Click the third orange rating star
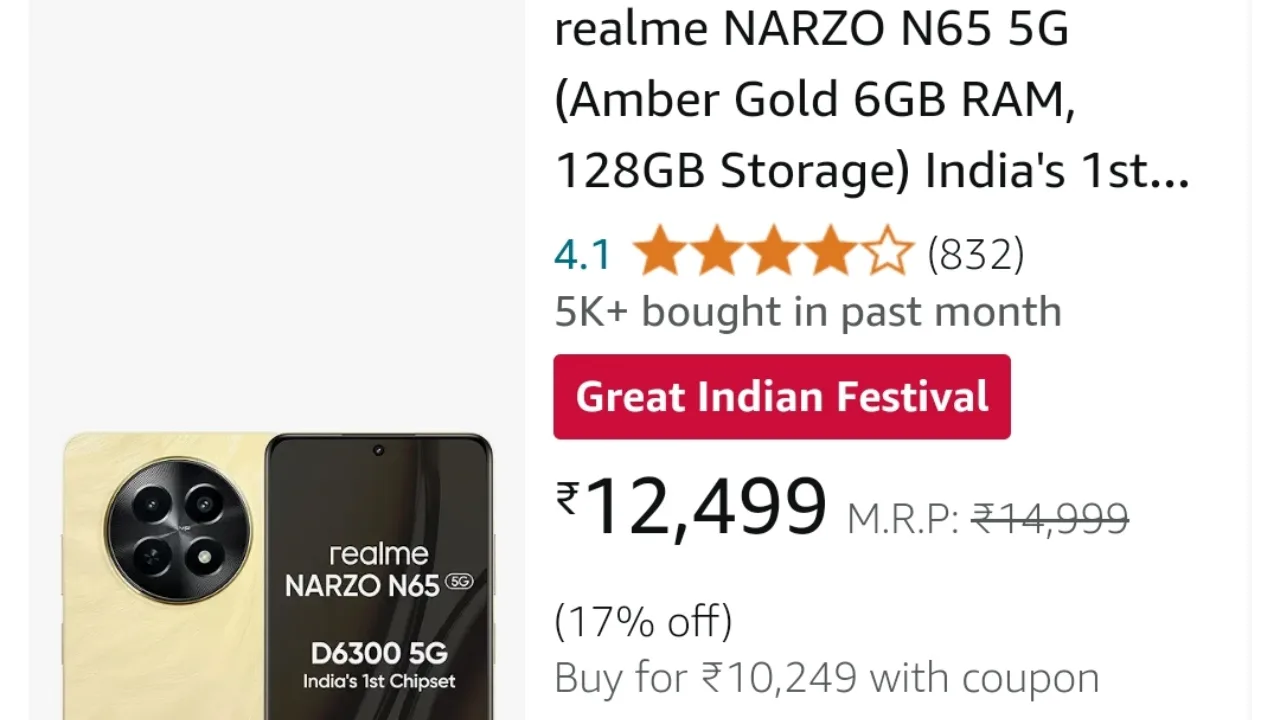Screen dimensions: 1280x720 [x=774, y=251]
